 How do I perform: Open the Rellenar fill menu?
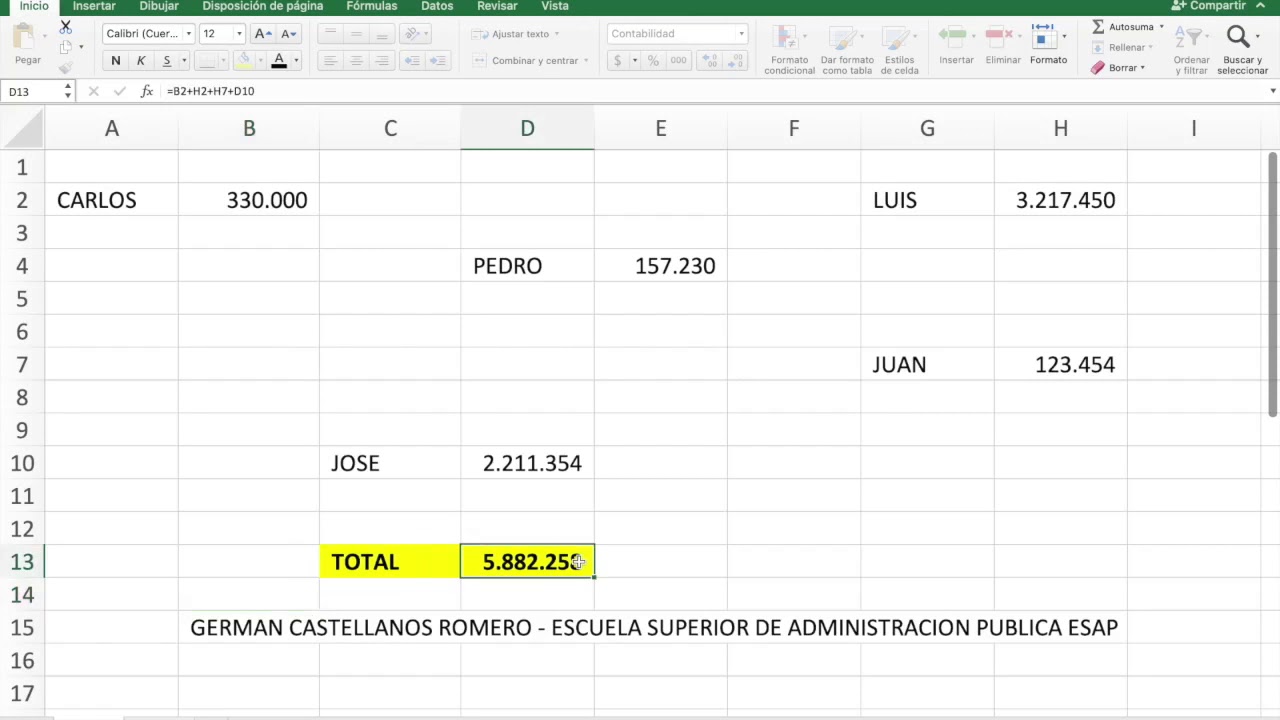pyautogui.click(x=1123, y=47)
